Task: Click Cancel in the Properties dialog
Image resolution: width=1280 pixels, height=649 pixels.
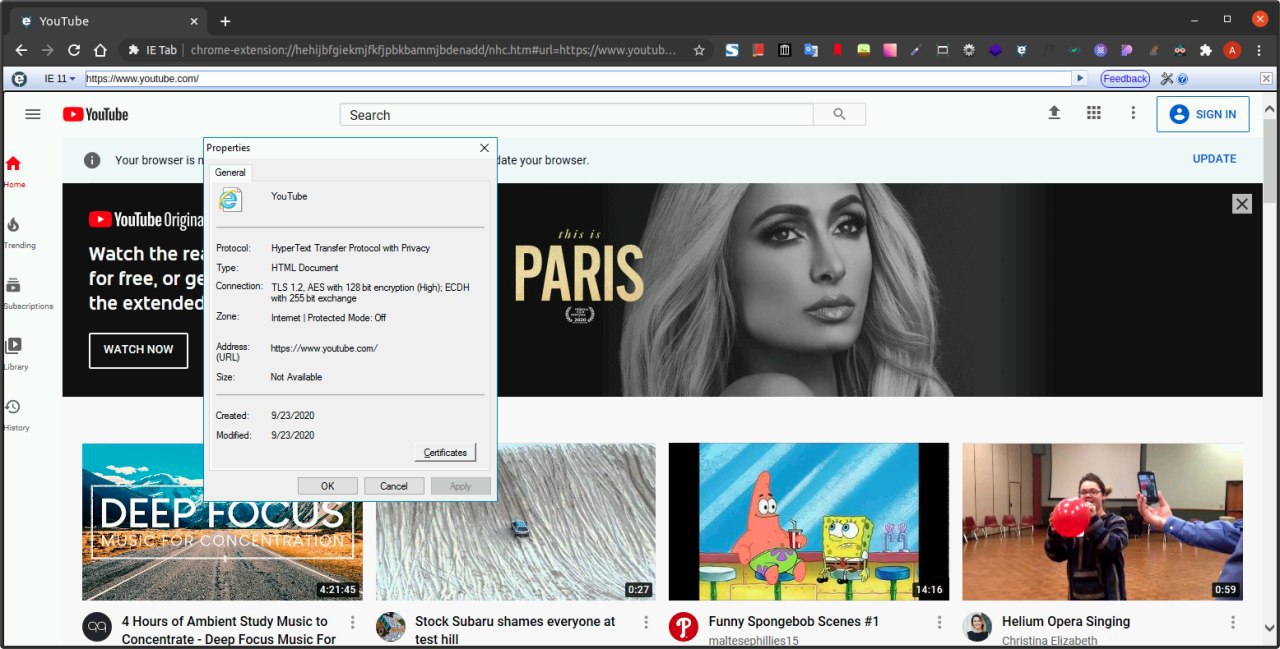Action: (393, 486)
